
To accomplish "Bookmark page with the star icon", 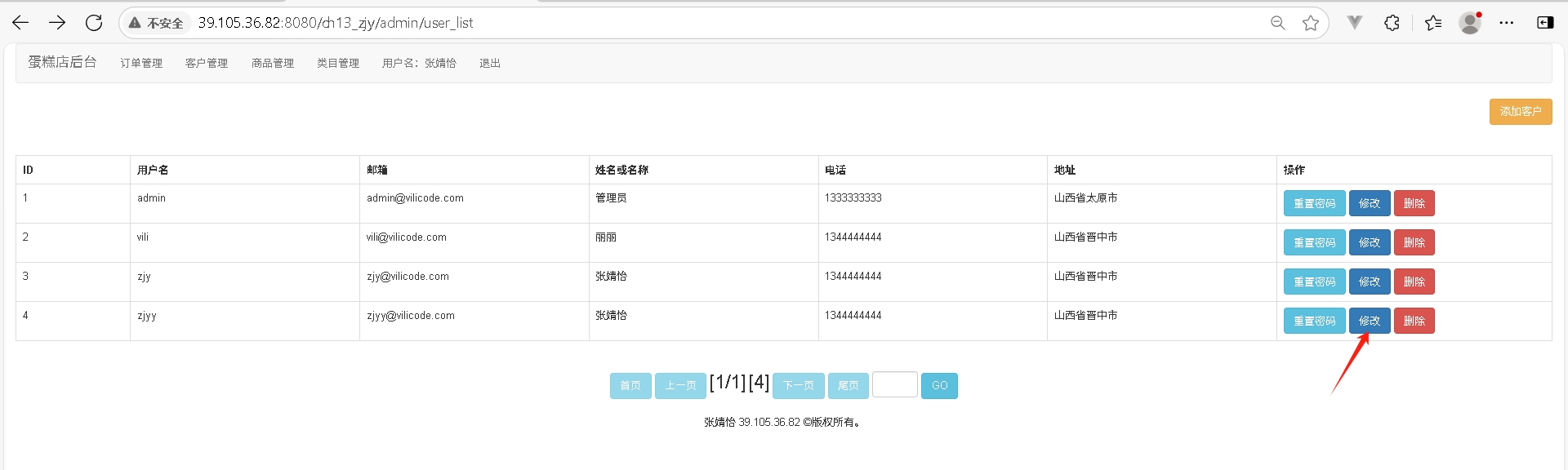I will tap(1311, 23).
